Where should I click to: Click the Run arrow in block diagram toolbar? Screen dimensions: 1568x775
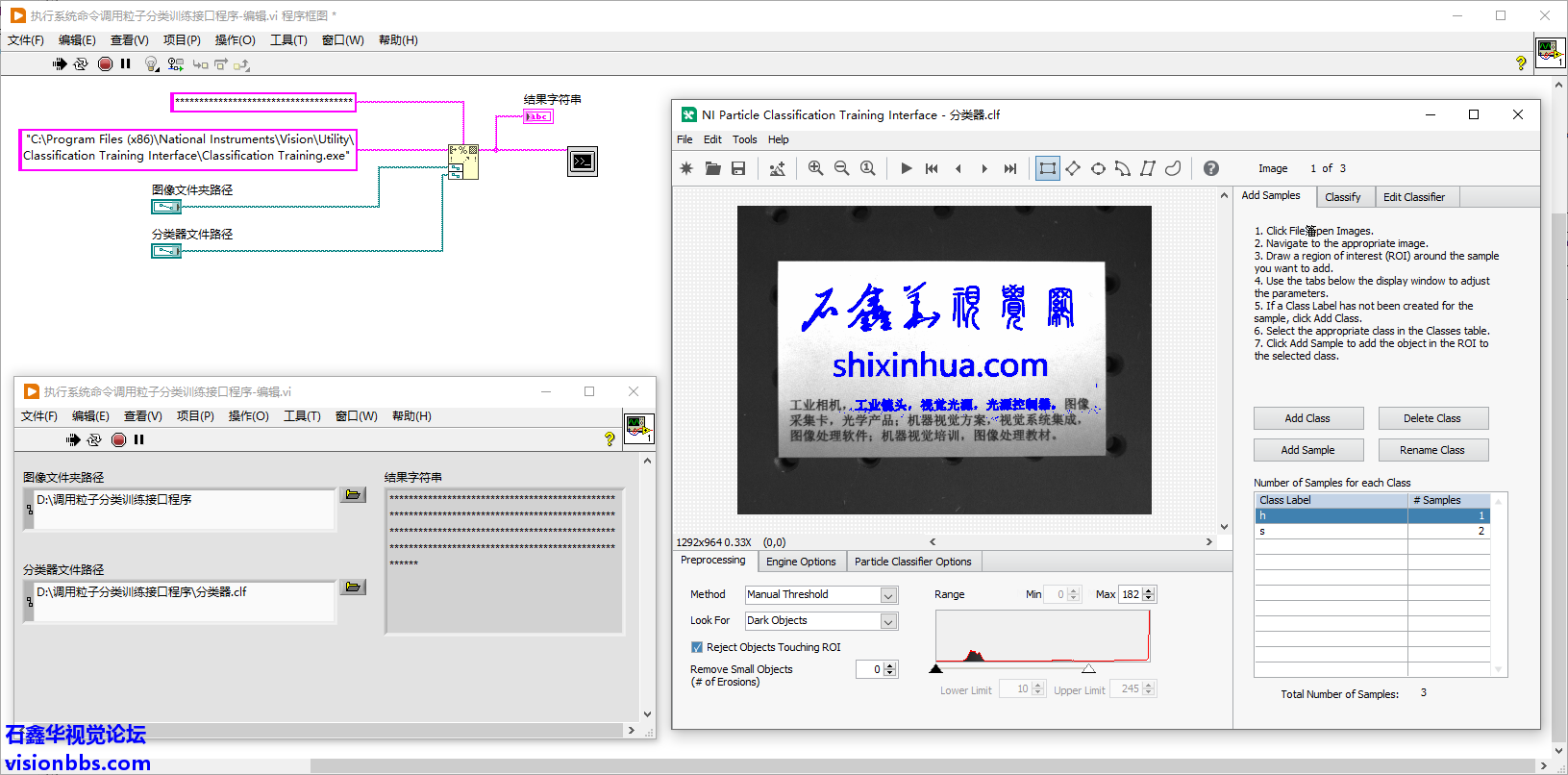point(60,63)
